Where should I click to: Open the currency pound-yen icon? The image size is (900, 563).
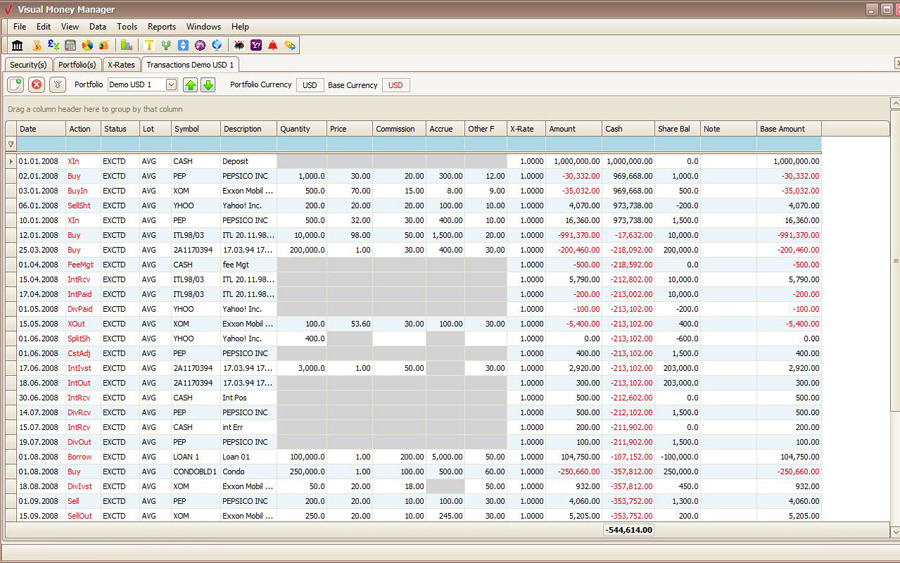tap(53, 45)
